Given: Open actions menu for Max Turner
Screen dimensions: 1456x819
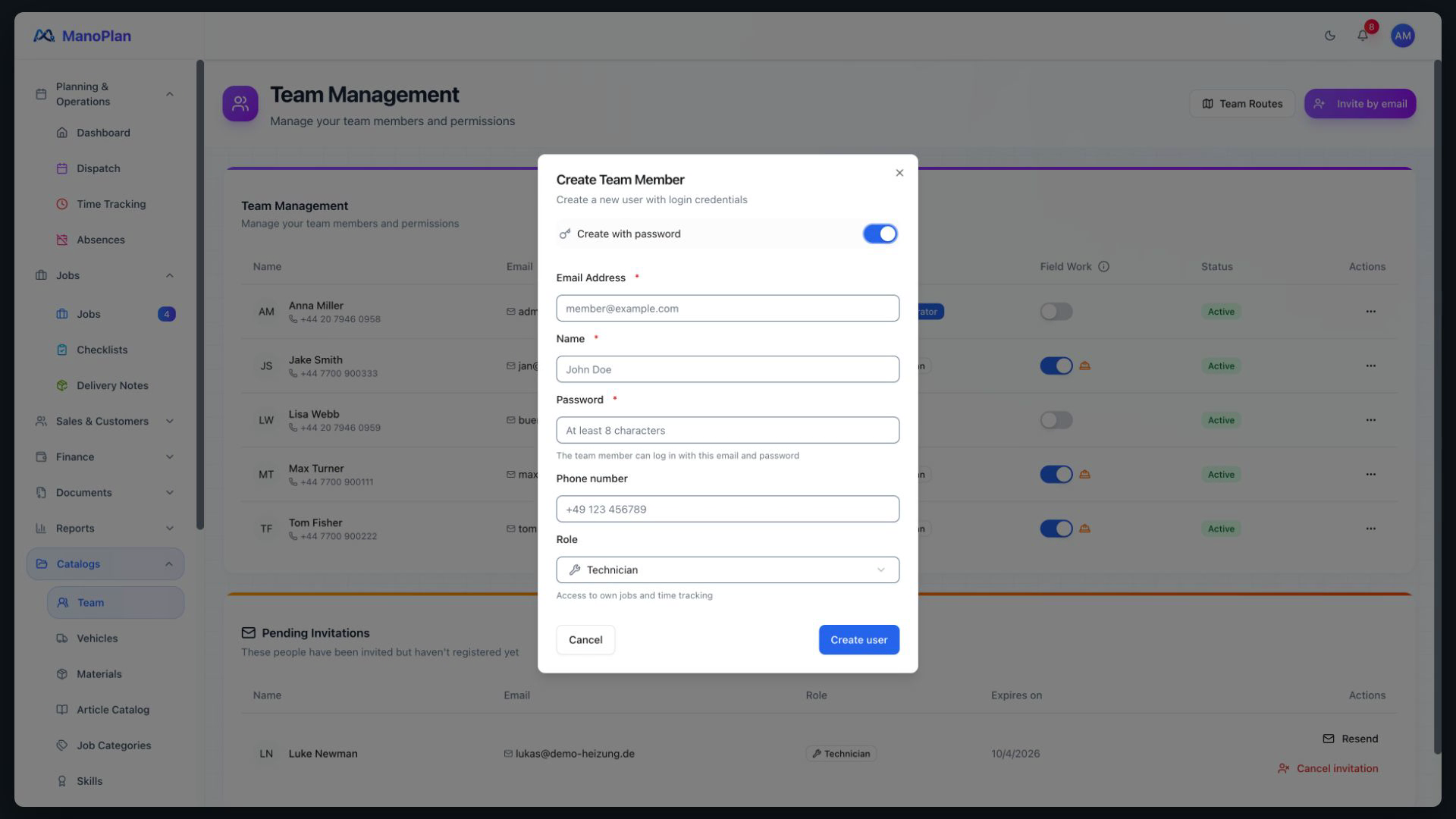Looking at the screenshot, I should click(x=1370, y=475).
